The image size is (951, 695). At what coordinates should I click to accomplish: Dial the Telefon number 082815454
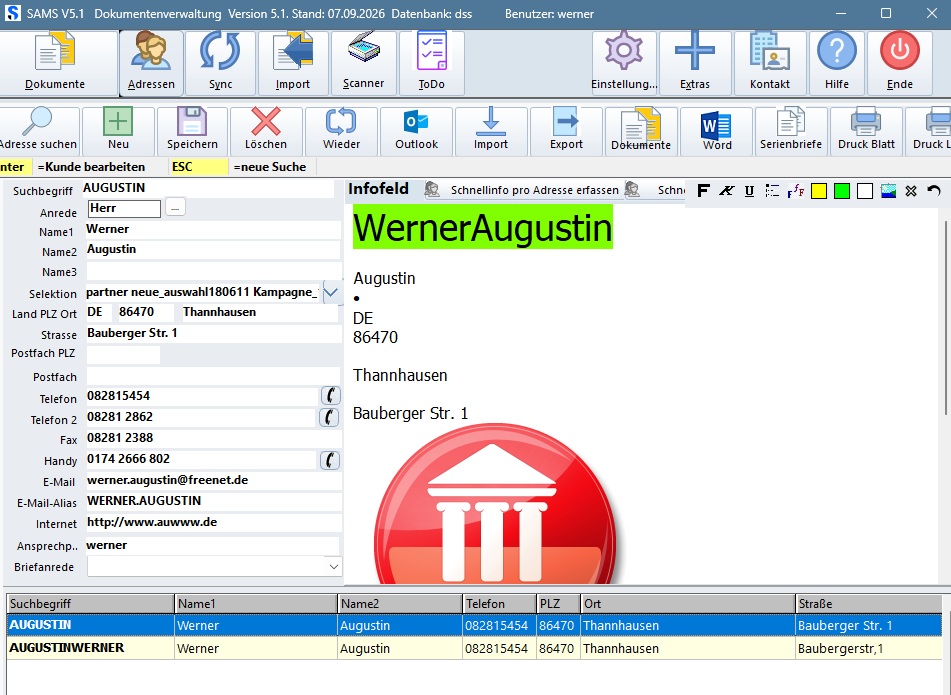(x=329, y=395)
